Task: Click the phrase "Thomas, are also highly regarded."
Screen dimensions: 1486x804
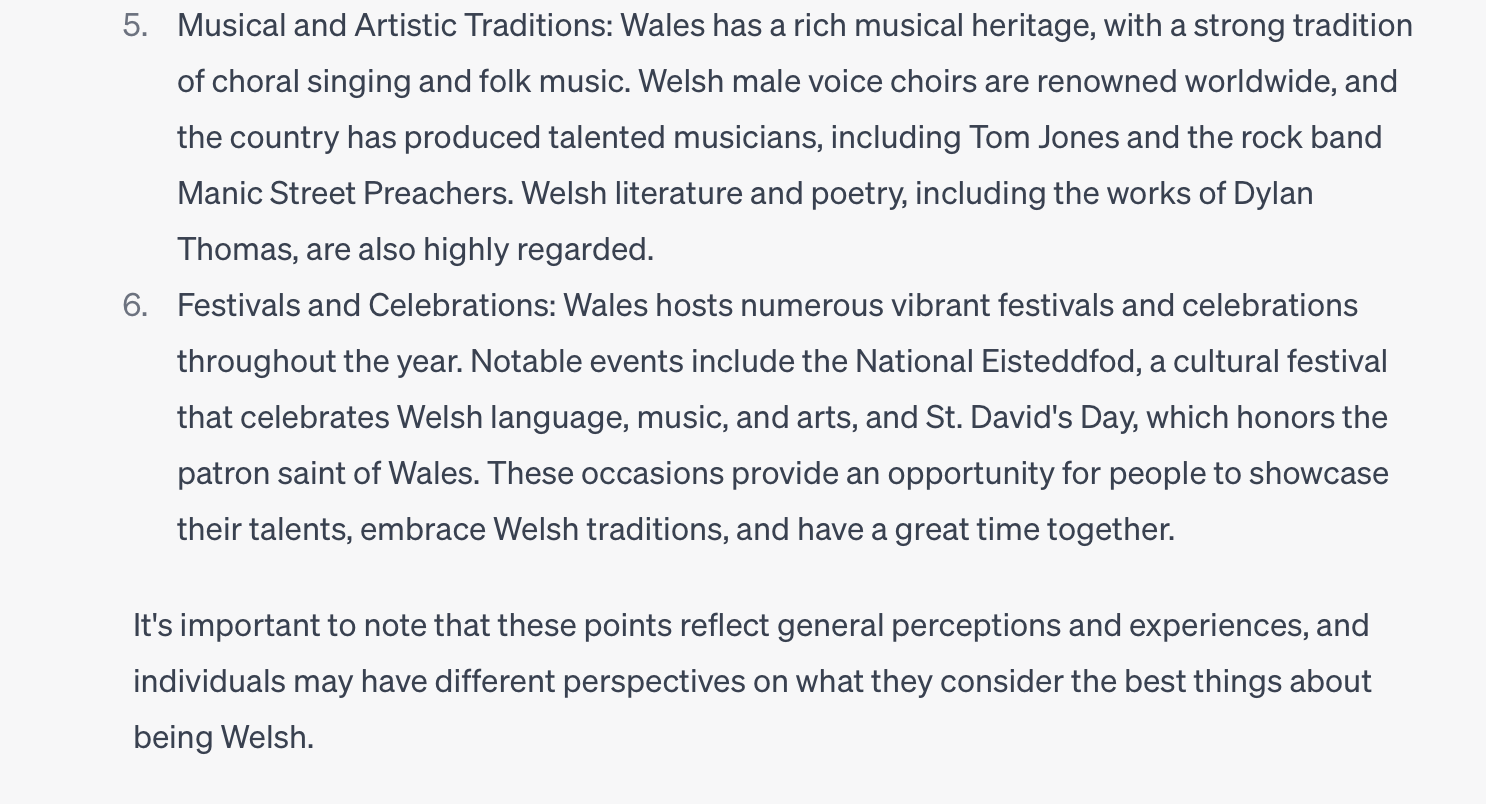Action: 415,250
